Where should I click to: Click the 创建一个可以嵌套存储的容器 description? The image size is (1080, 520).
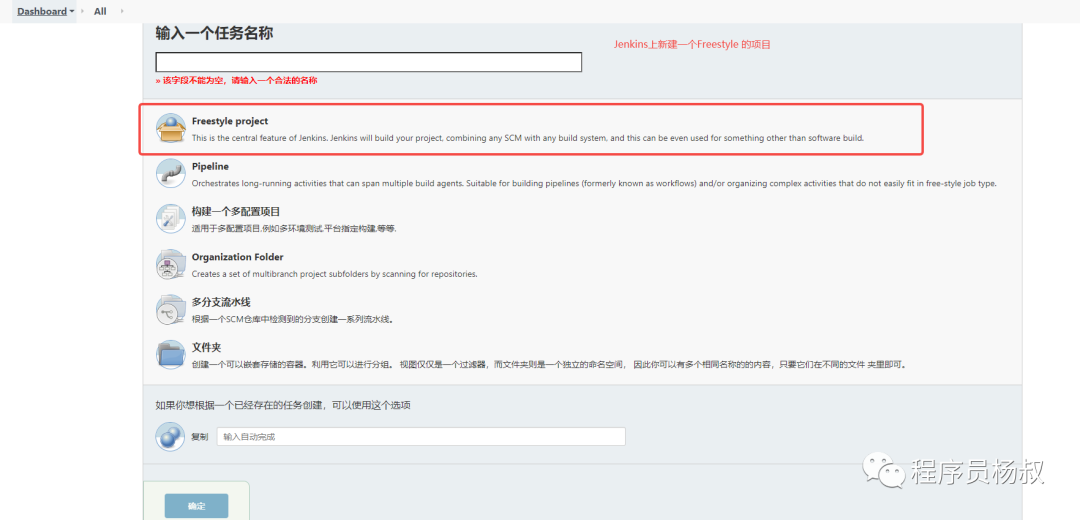coord(548,364)
